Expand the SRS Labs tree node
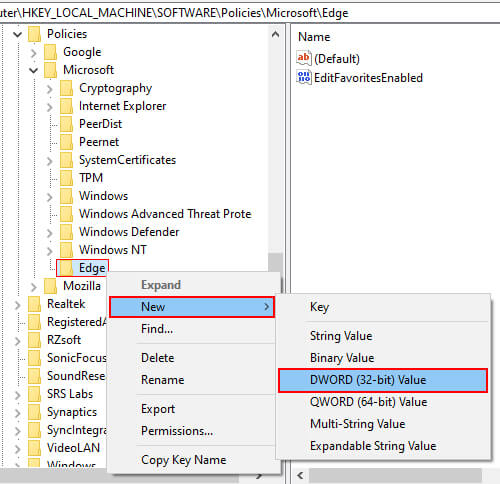This screenshot has height=484, width=500. coord(17,394)
